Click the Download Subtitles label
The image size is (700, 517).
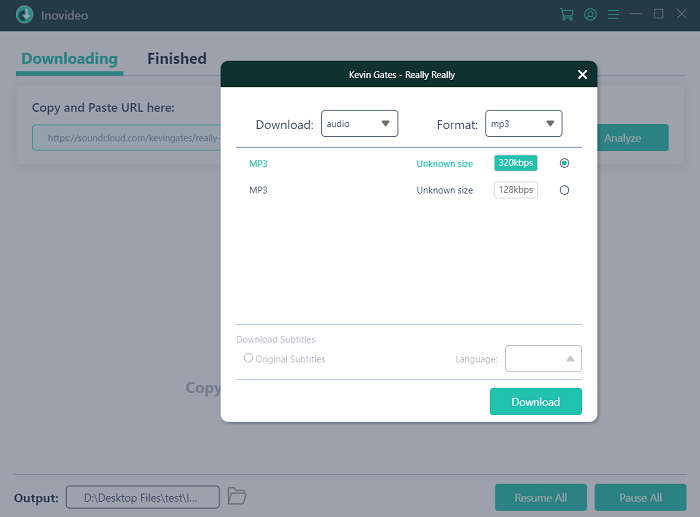coord(275,339)
